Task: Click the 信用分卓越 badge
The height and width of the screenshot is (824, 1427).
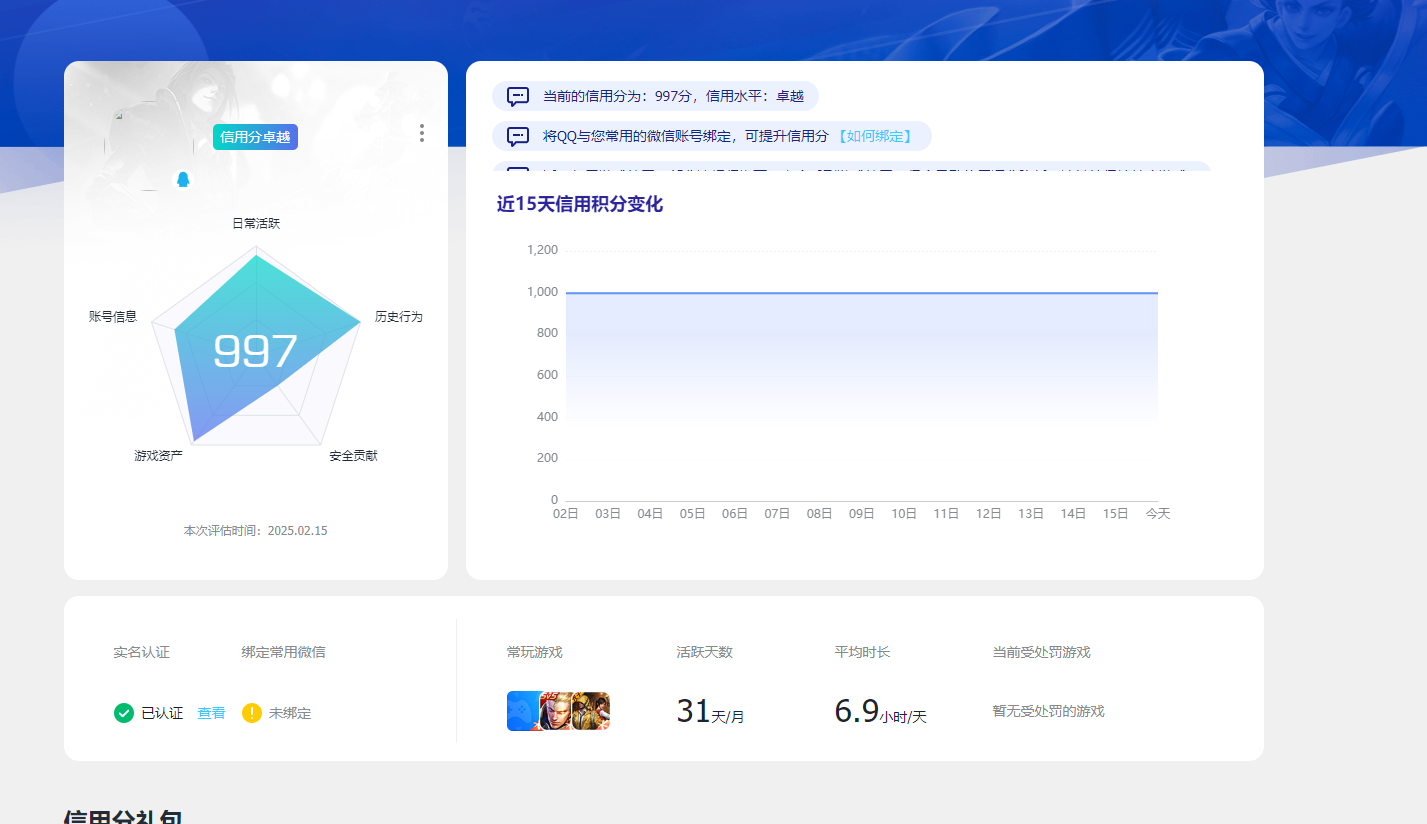Action: pos(255,137)
